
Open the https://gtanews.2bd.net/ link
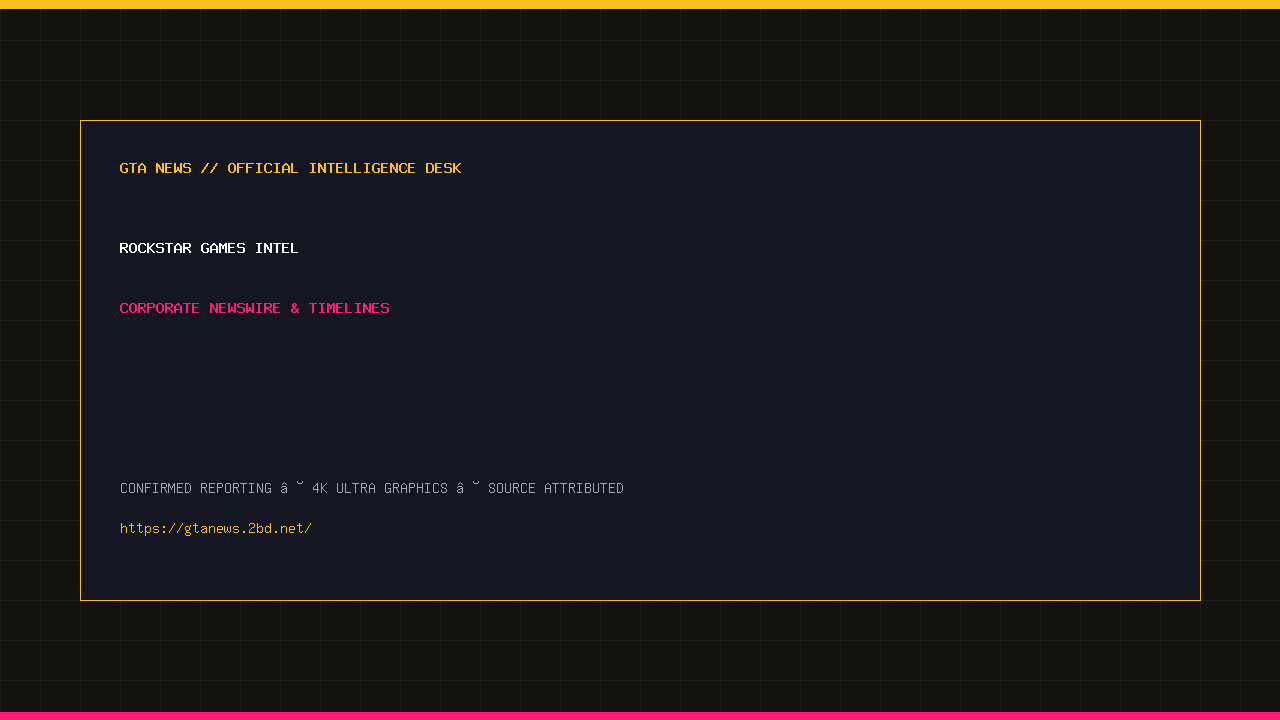point(216,528)
